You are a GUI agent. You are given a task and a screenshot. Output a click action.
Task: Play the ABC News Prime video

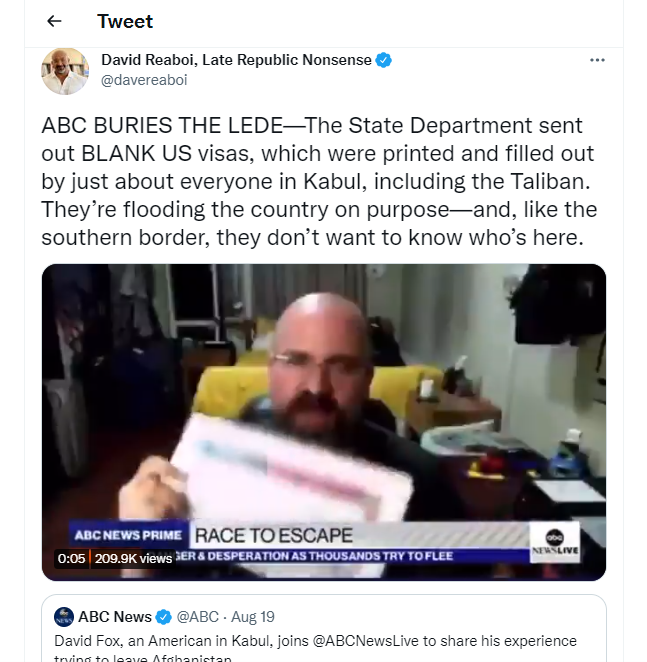[x=324, y=422]
